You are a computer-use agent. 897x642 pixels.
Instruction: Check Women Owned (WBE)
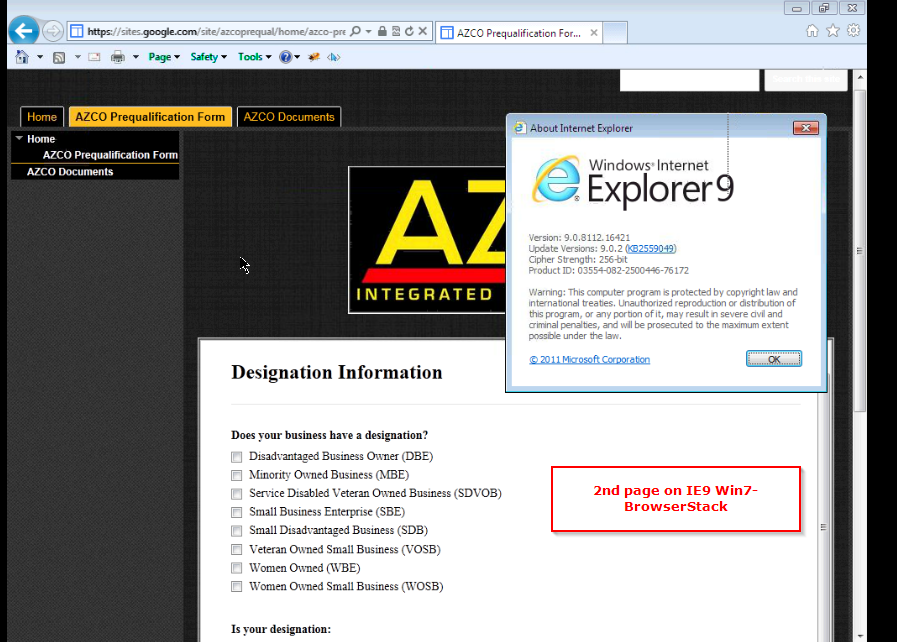click(x=236, y=568)
